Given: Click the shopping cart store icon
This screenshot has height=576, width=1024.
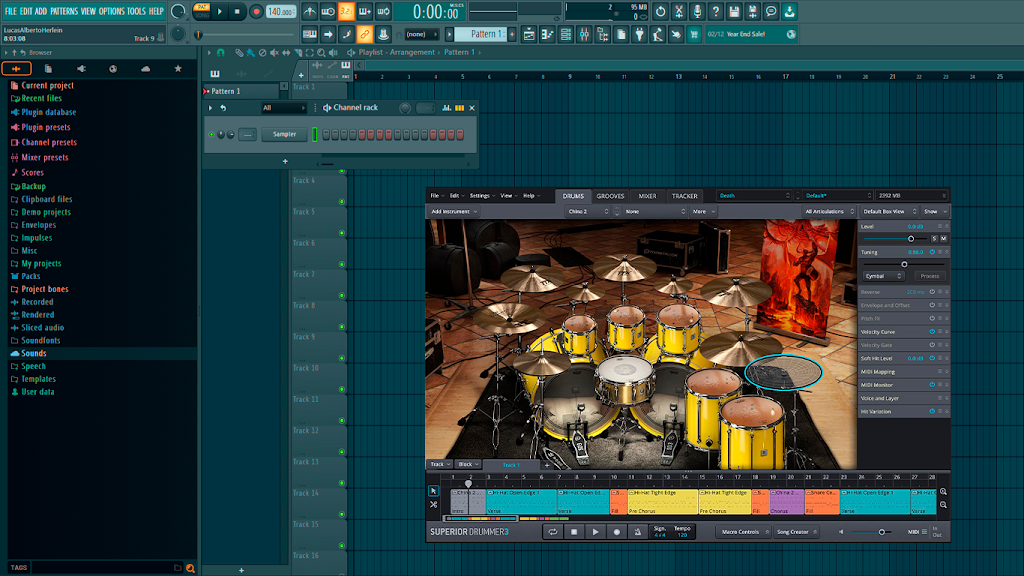Looking at the screenshot, I should (694, 34).
